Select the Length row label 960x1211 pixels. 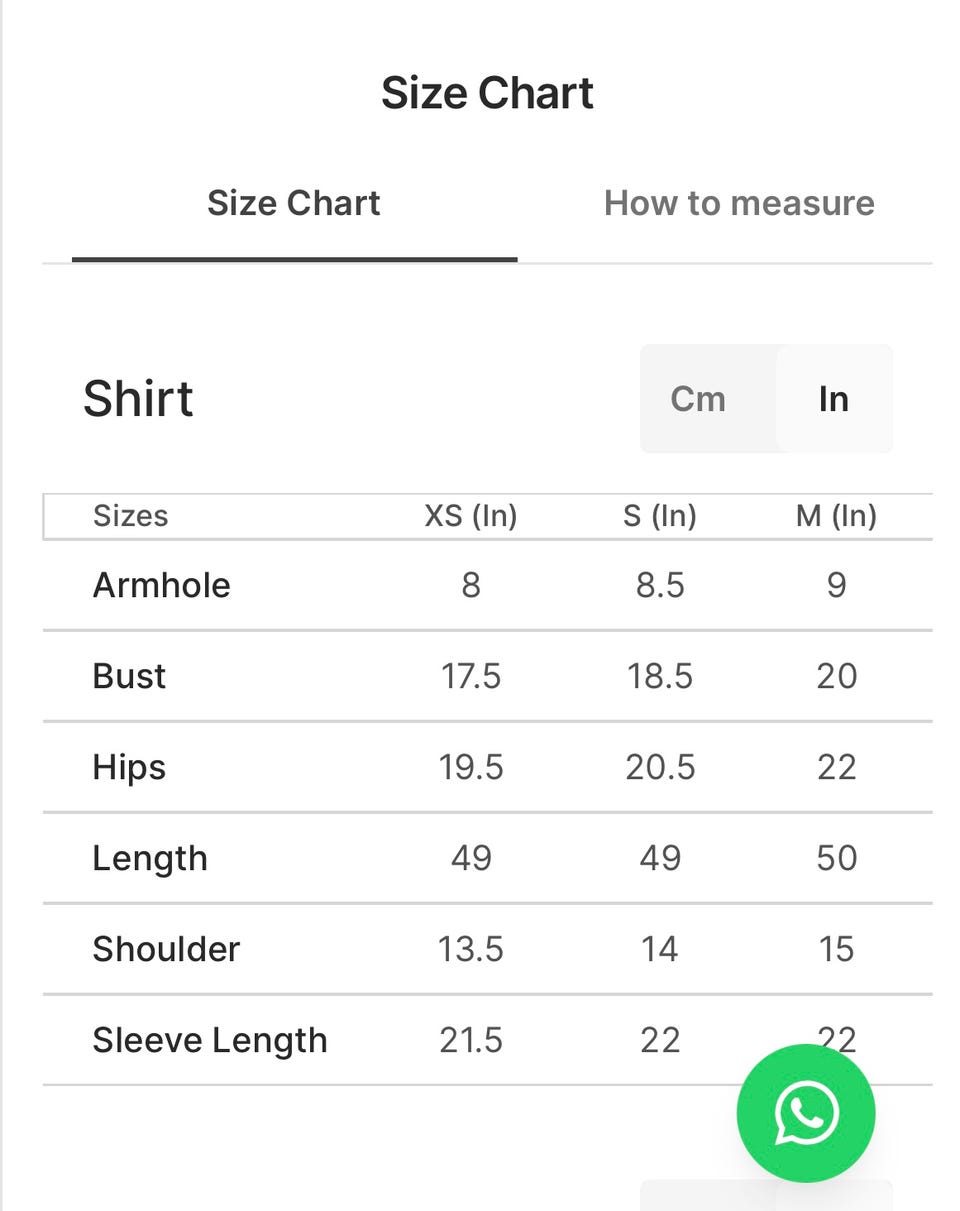(150, 858)
